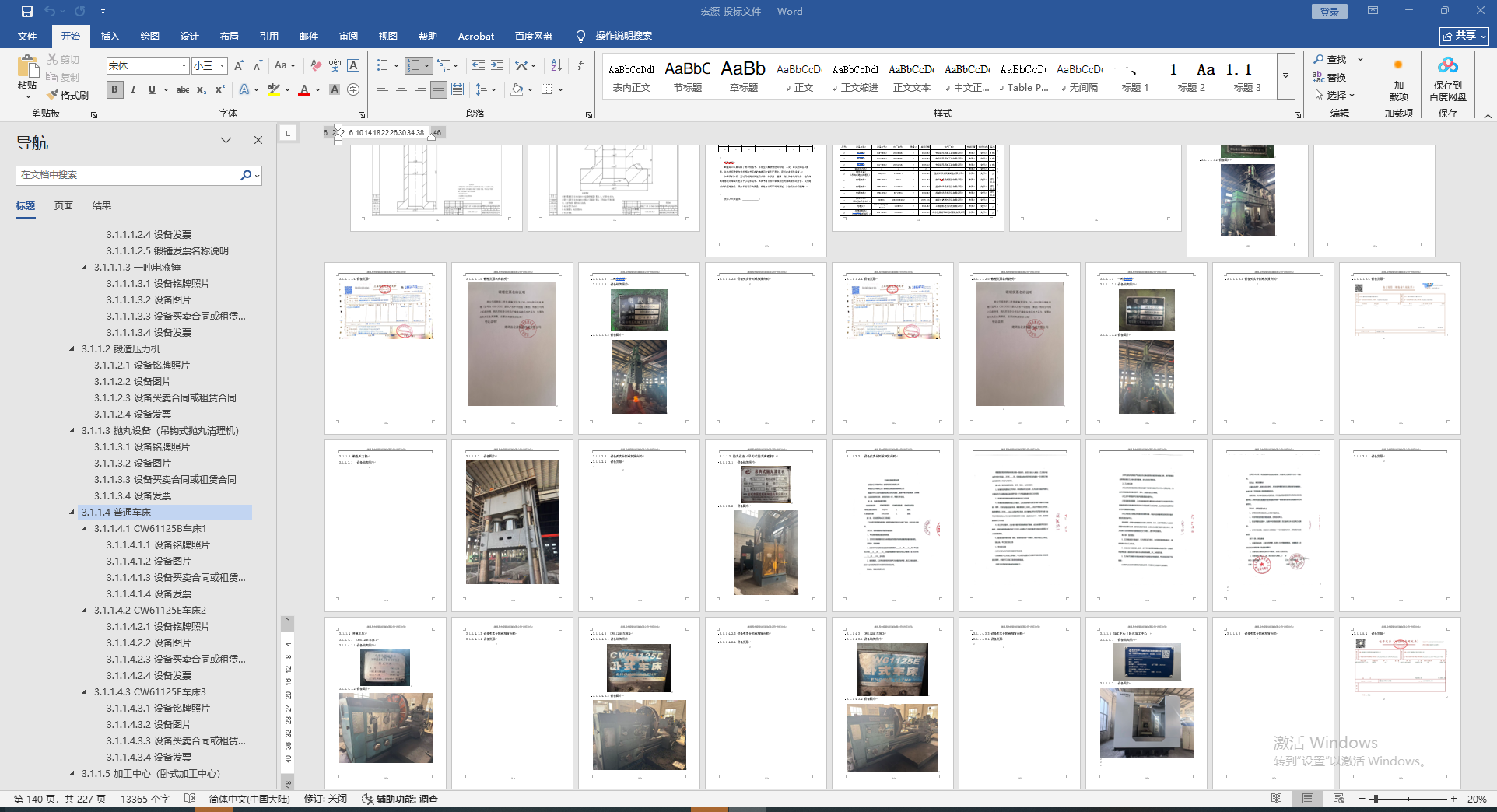
Task: Open the navigation pane options dropdown
Action: click(226, 141)
